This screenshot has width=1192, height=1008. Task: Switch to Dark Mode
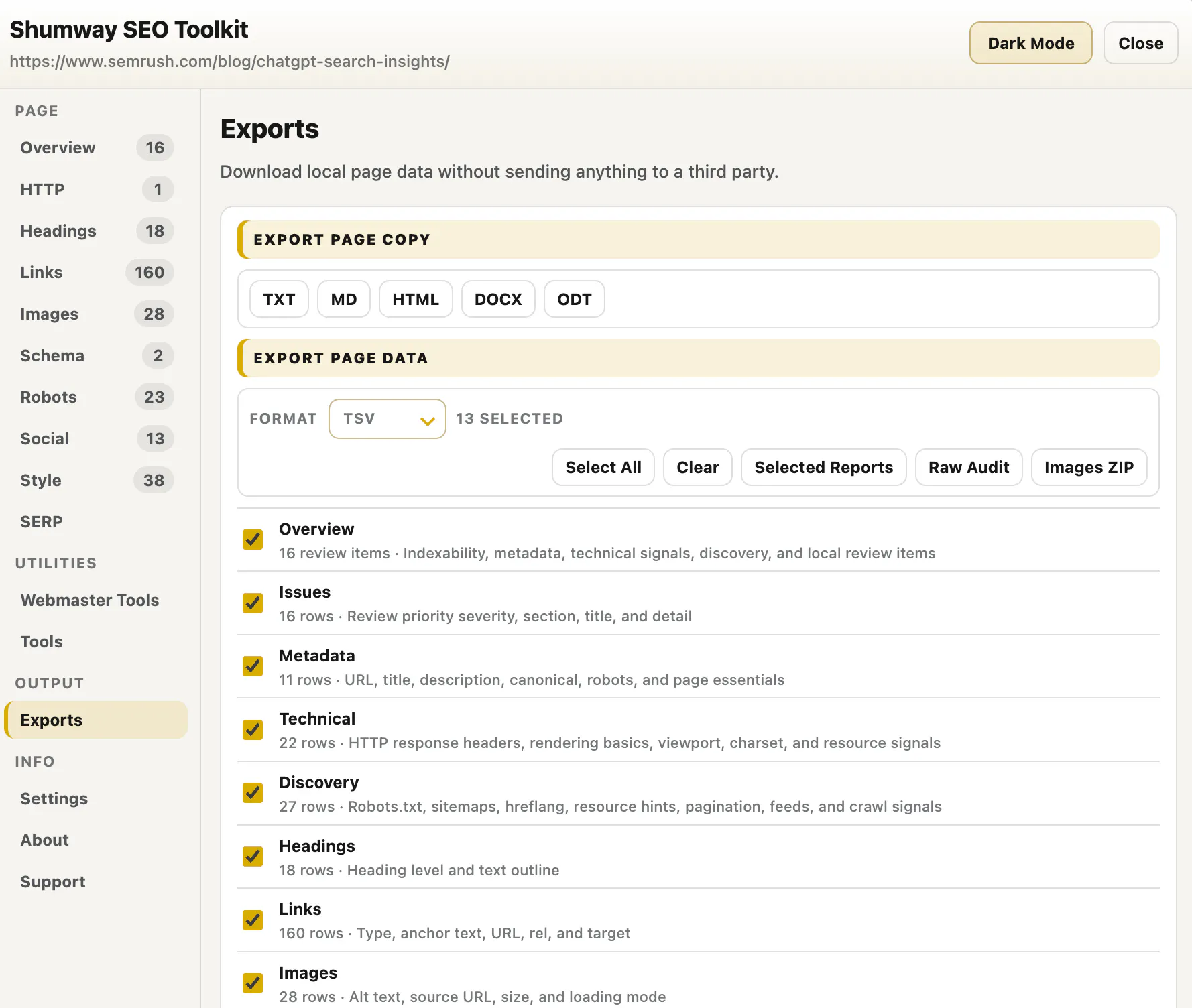click(1030, 43)
